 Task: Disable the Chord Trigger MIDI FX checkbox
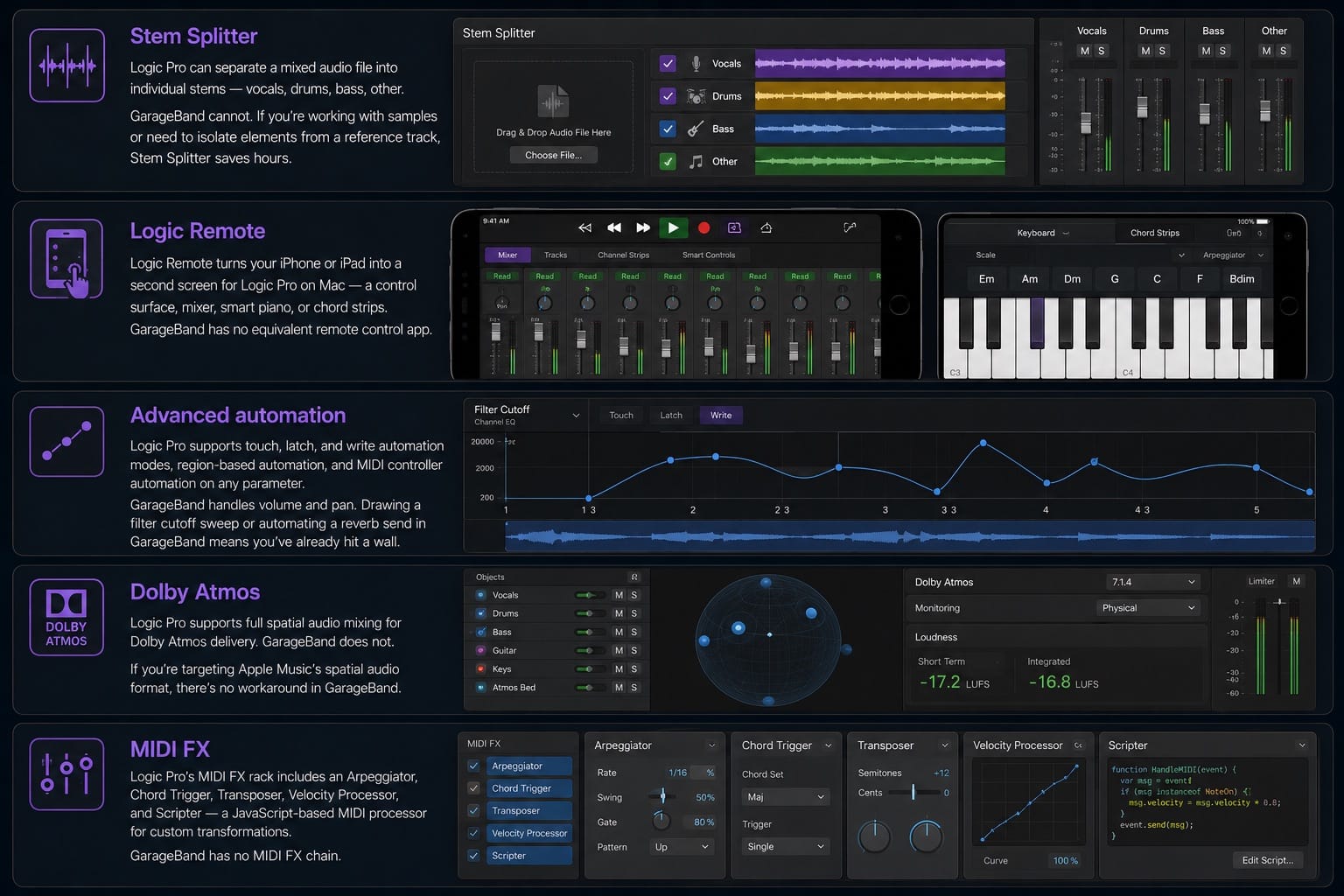pos(473,788)
